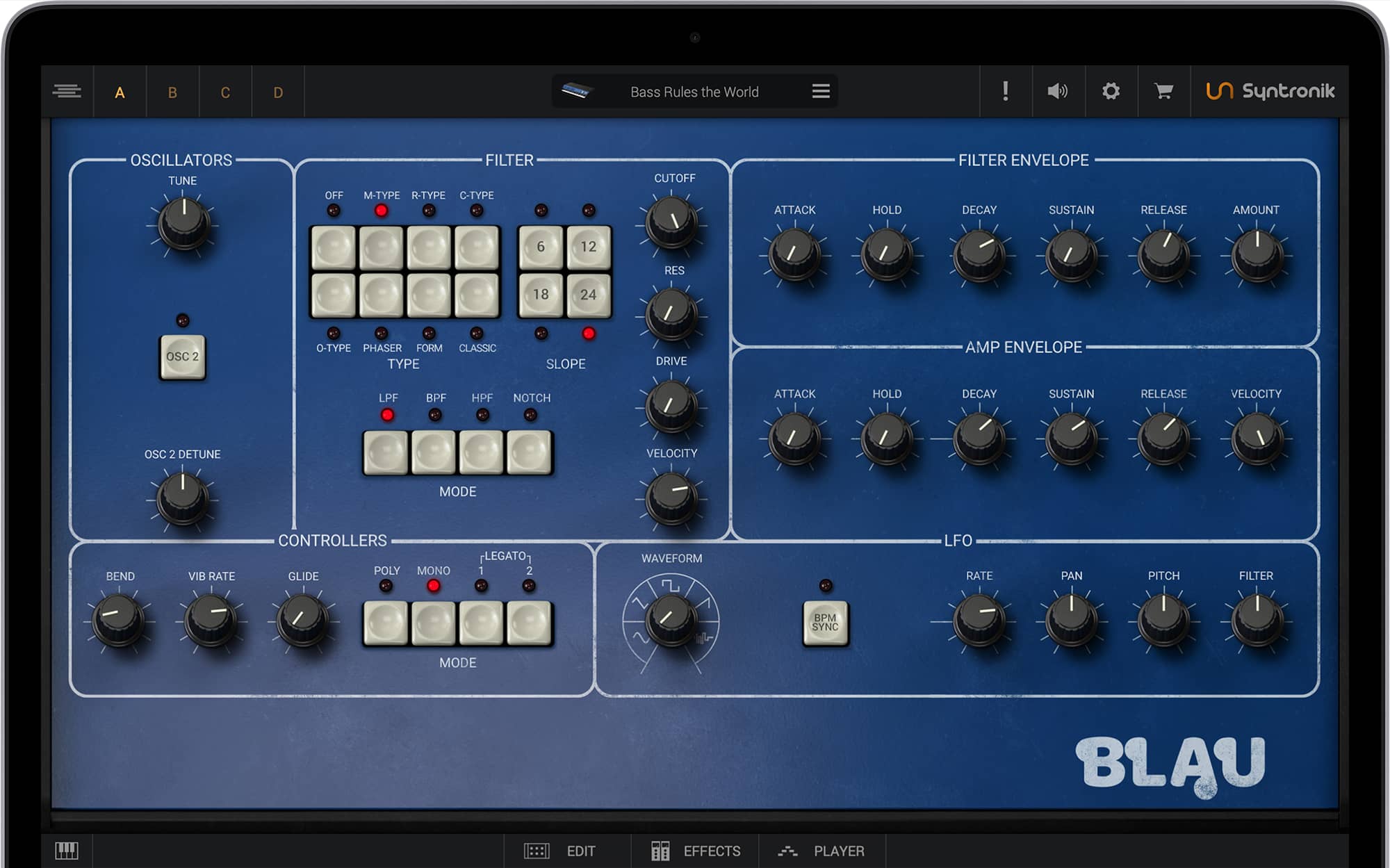Click the Bass Rules the World preset name
Viewport: 1390px width, 868px height.
pyautogui.click(x=694, y=92)
